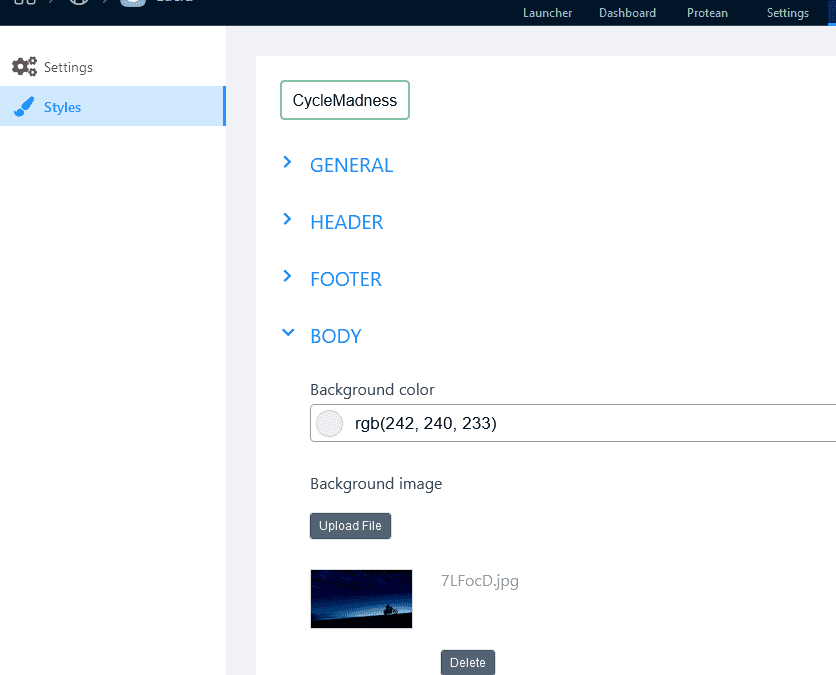This screenshot has width=836, height=675.
Task: Select the Styles label in the left sidebar
Action: (x=62, y=107)
